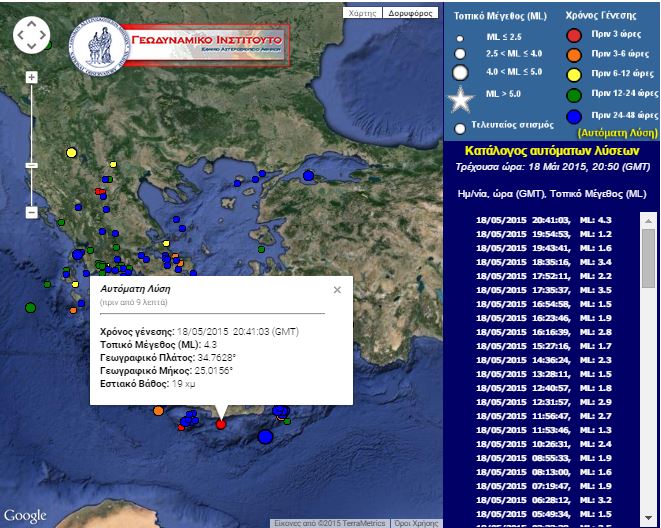This screenshot has width=661, height=528.
Task: Click the large blue marker southeast of Crete
Action: pos(265,437)
